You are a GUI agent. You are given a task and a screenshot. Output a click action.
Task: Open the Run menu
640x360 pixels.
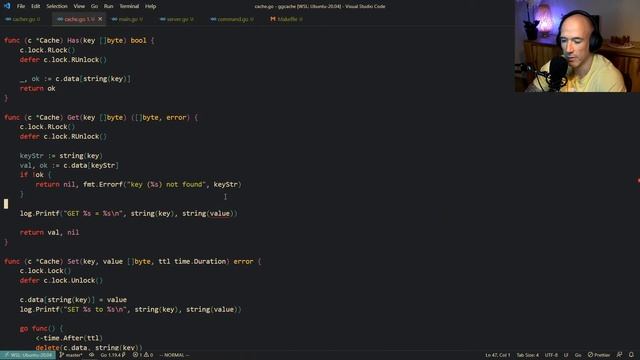point(108,6)
